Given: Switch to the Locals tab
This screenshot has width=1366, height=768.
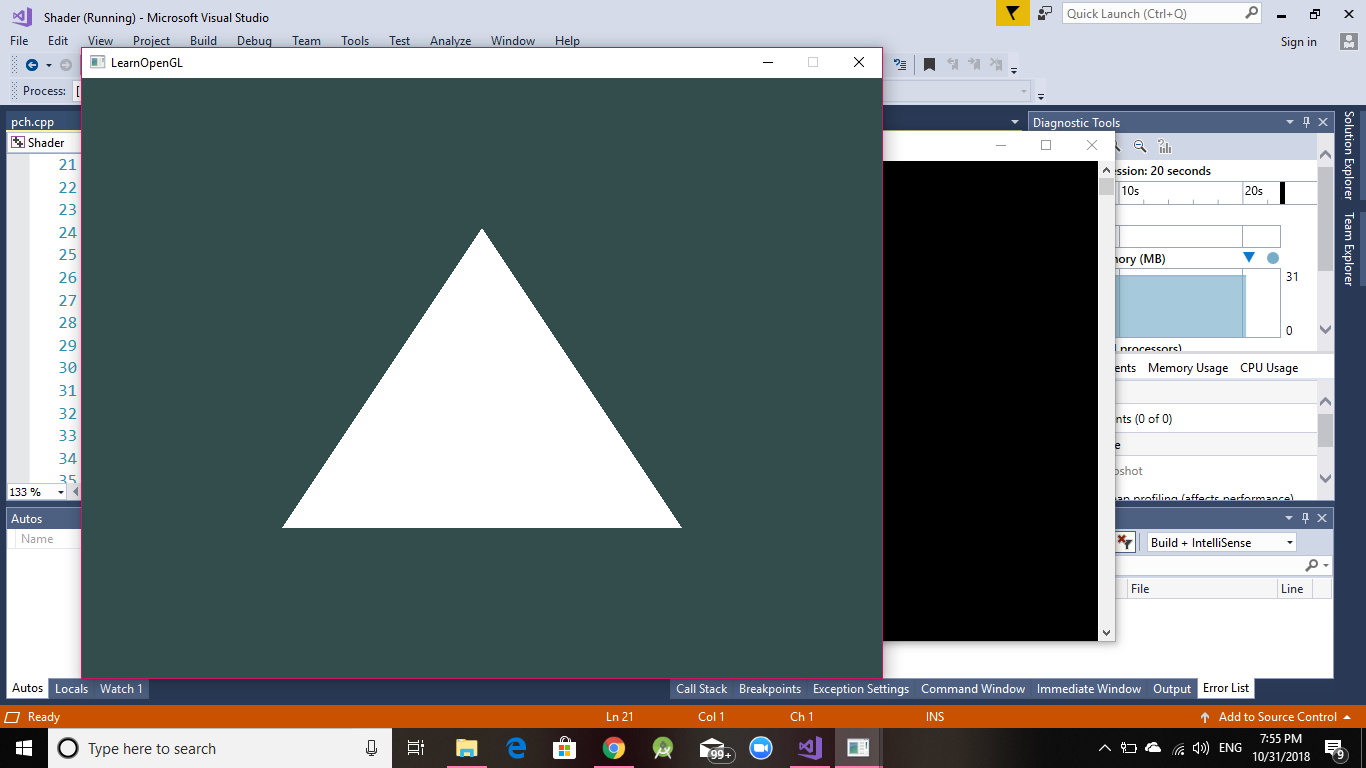Looking at the screenshot, I should pos(71,688).
